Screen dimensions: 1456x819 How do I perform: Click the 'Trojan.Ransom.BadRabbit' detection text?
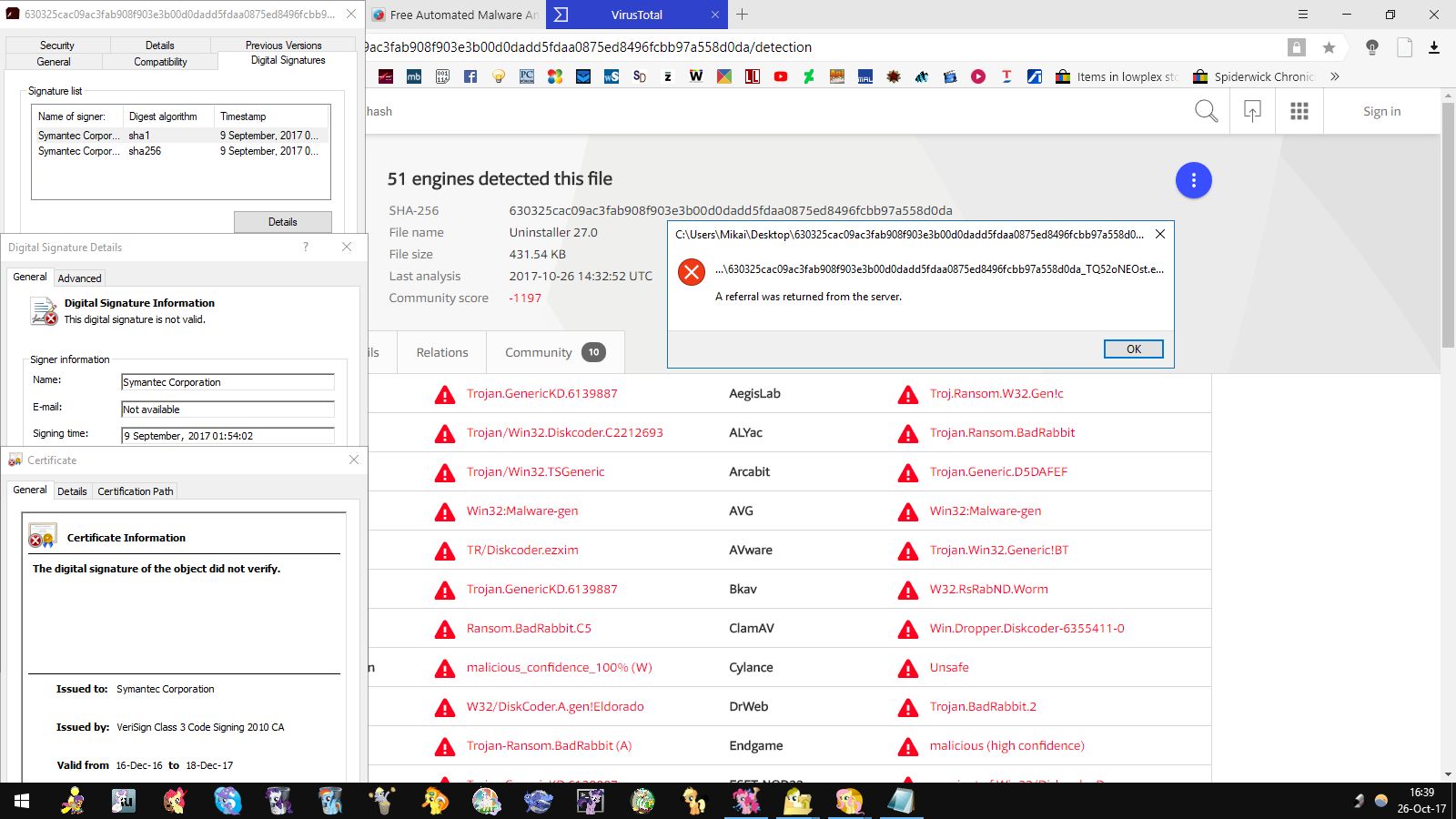point(1002,432)
